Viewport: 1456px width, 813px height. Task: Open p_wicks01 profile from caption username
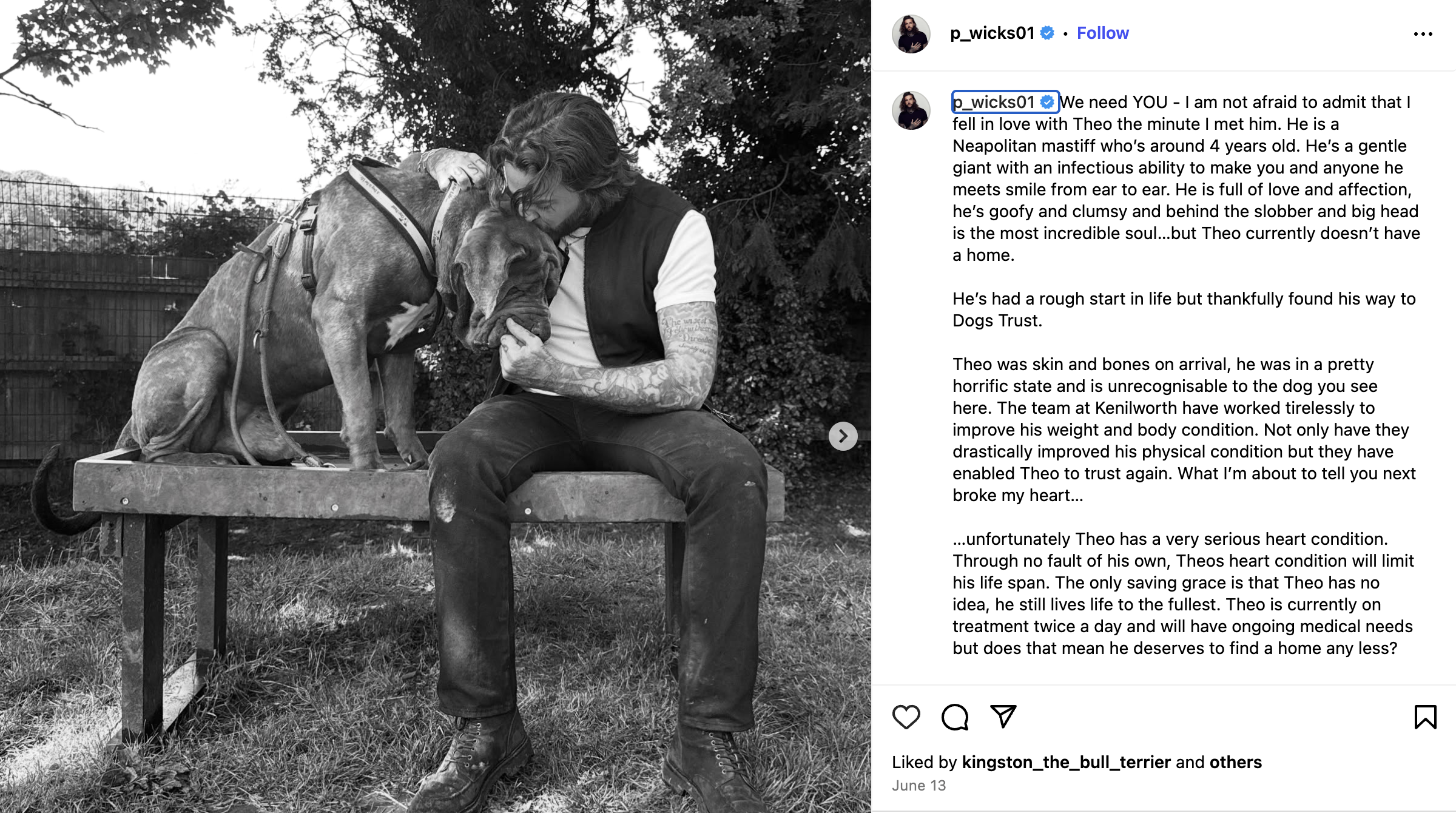994,102
